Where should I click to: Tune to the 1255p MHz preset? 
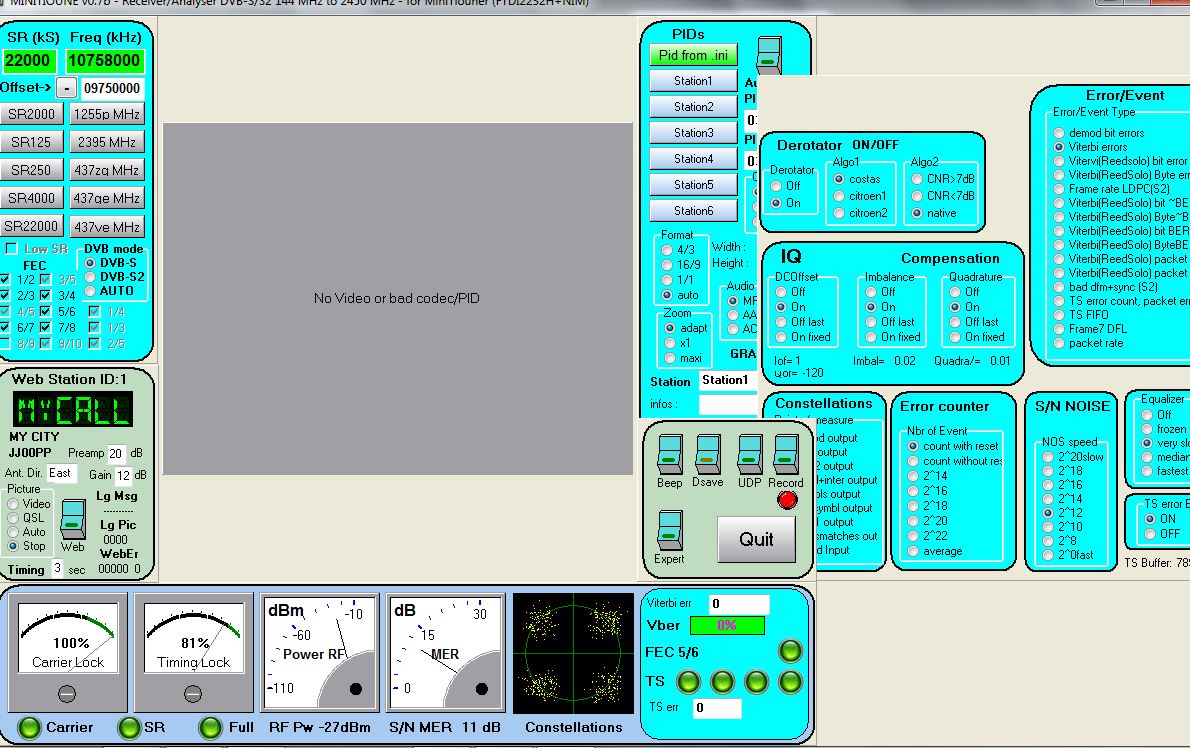(106, 115)
